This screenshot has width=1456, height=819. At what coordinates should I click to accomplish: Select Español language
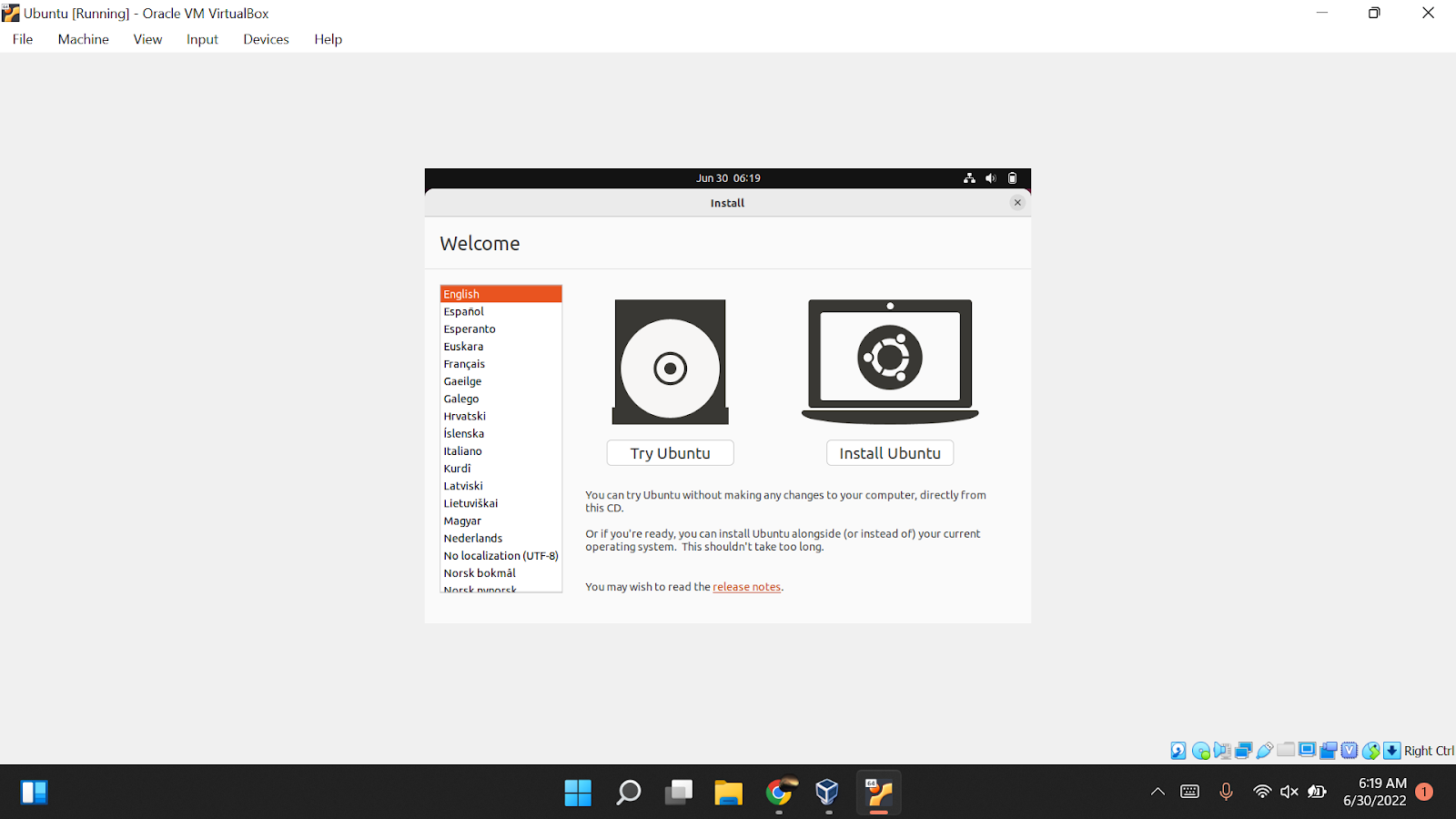point(501,311)
